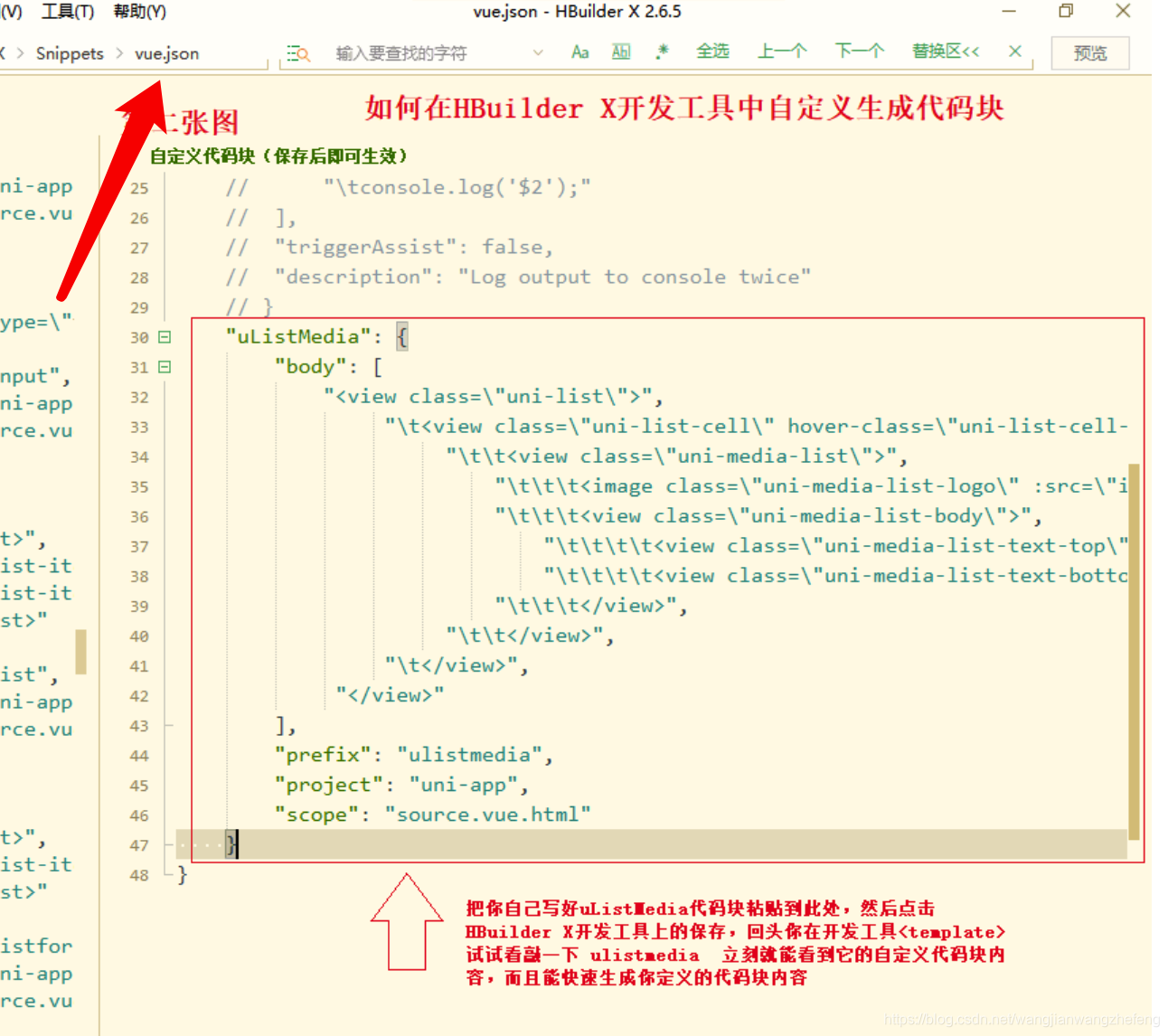The image size is (1168, 1036).
Task: Click line number 44 in the gutter
Action: coord(138,756)
